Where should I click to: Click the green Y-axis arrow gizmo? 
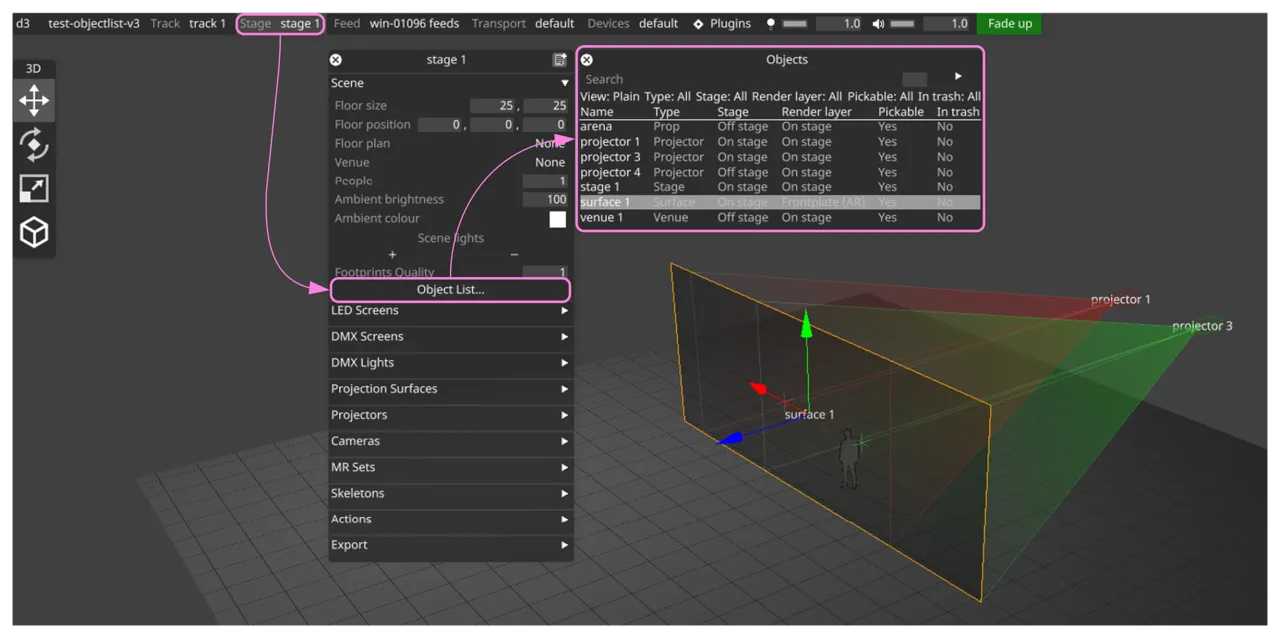click(x=806, y=324)
